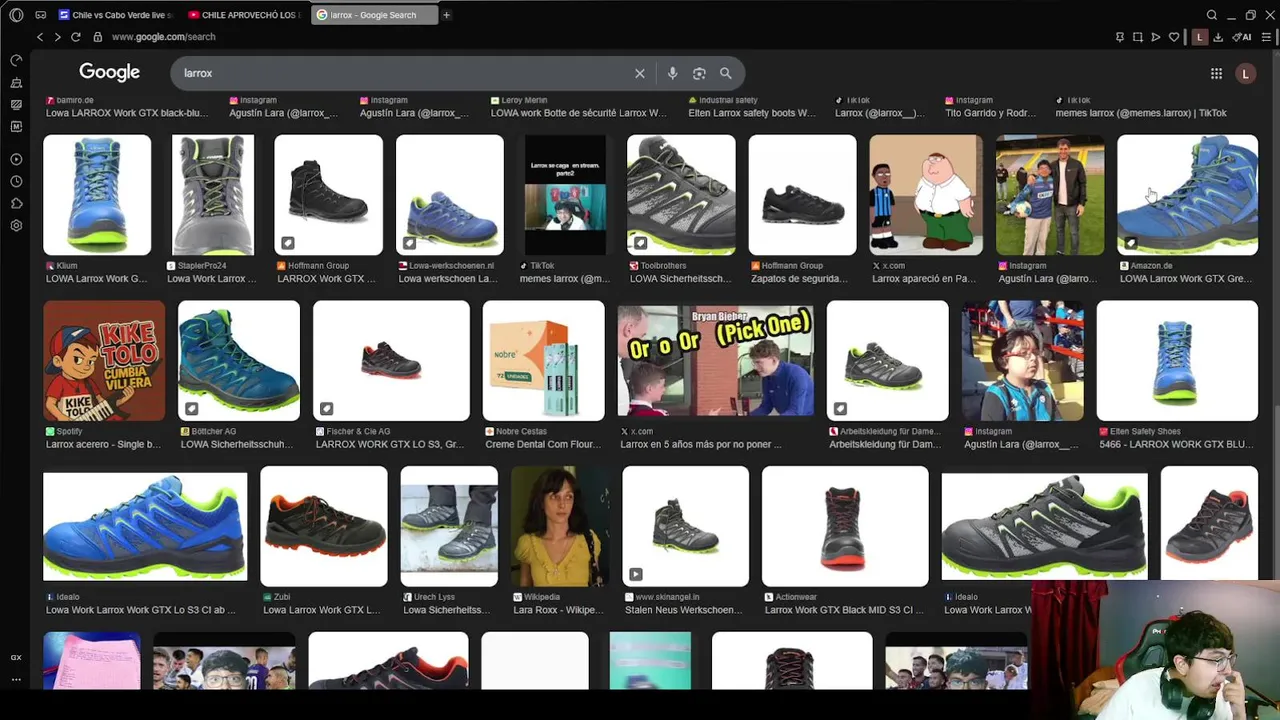
Task: Open the striped panel icon in sidebar
Action: 16,104
